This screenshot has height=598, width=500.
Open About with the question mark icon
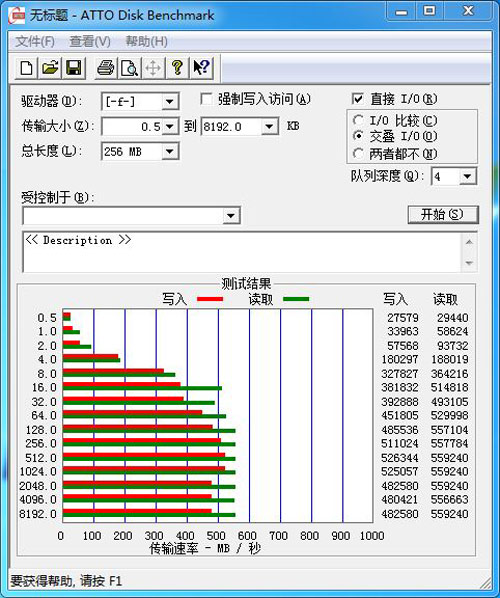(177, 68)
